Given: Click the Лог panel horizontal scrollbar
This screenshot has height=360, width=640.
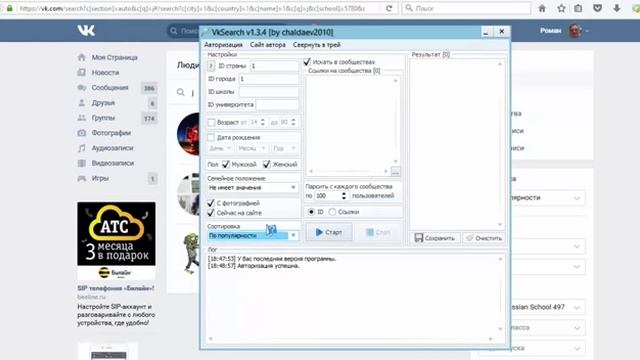Looking at the screenshot, I should [351, 339].
